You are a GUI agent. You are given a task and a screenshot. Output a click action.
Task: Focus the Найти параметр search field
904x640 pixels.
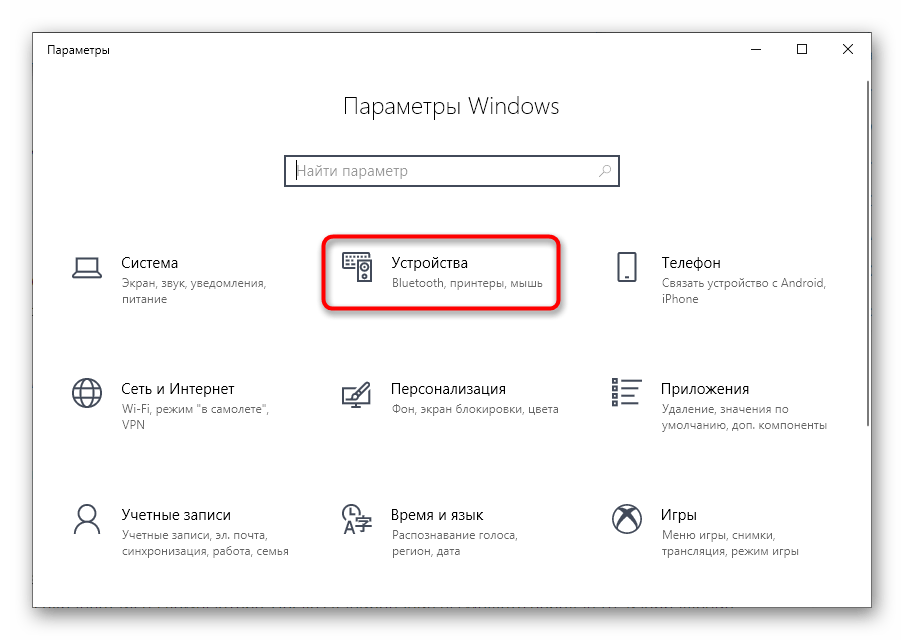(x=452, y=171)
